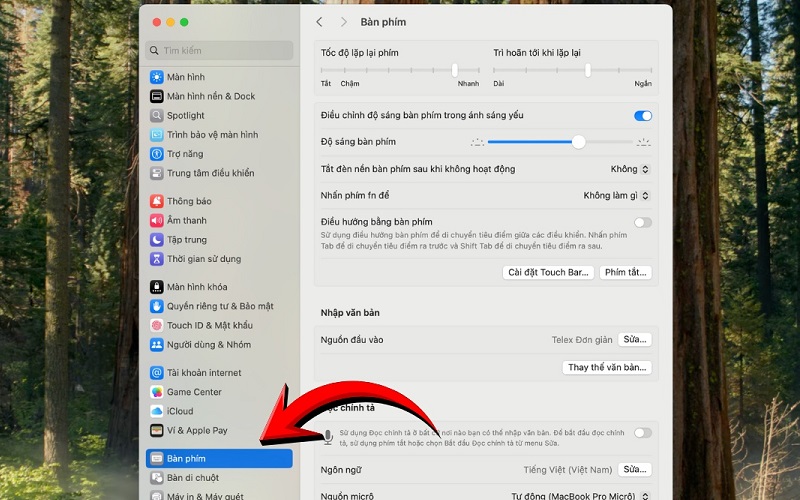Screen dimensions: 800x500
Task: Expand the Nhấn phím fn để dropdown
Action: [617, 196]
